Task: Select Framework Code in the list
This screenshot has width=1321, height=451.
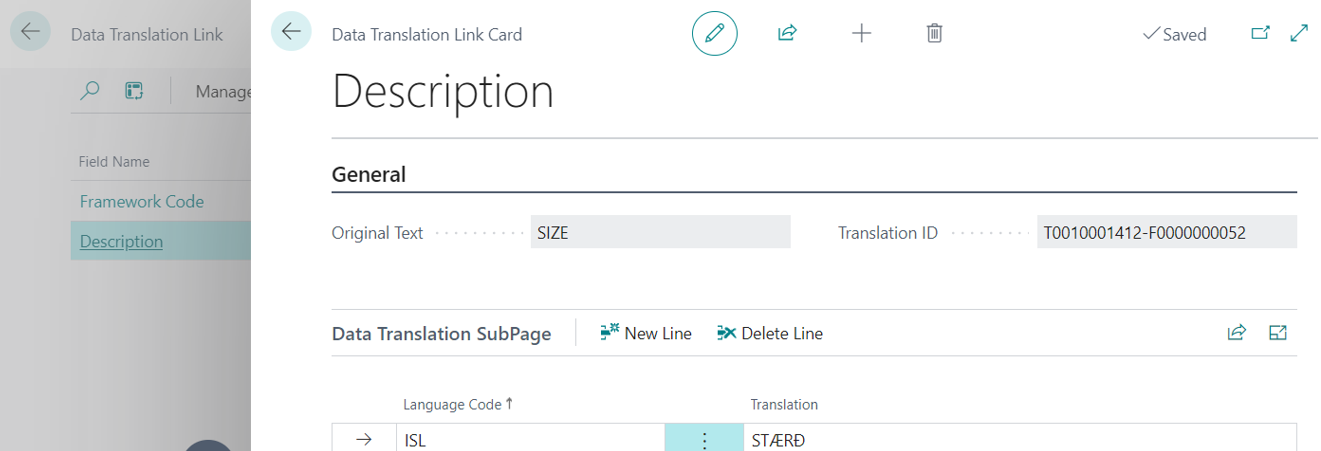Action: pos(142,201)
